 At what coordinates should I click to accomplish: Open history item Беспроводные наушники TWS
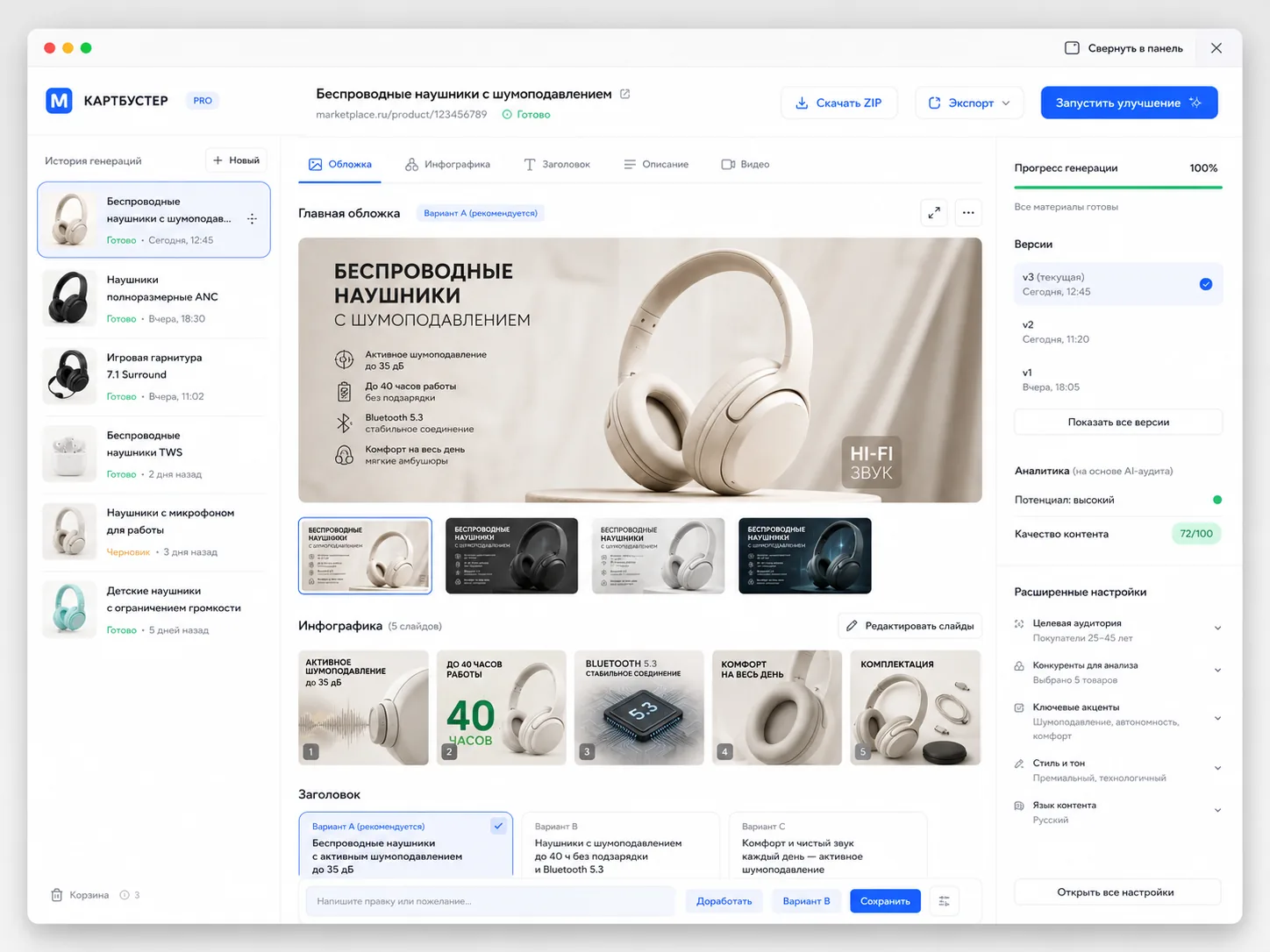click(x=153, y=454)
